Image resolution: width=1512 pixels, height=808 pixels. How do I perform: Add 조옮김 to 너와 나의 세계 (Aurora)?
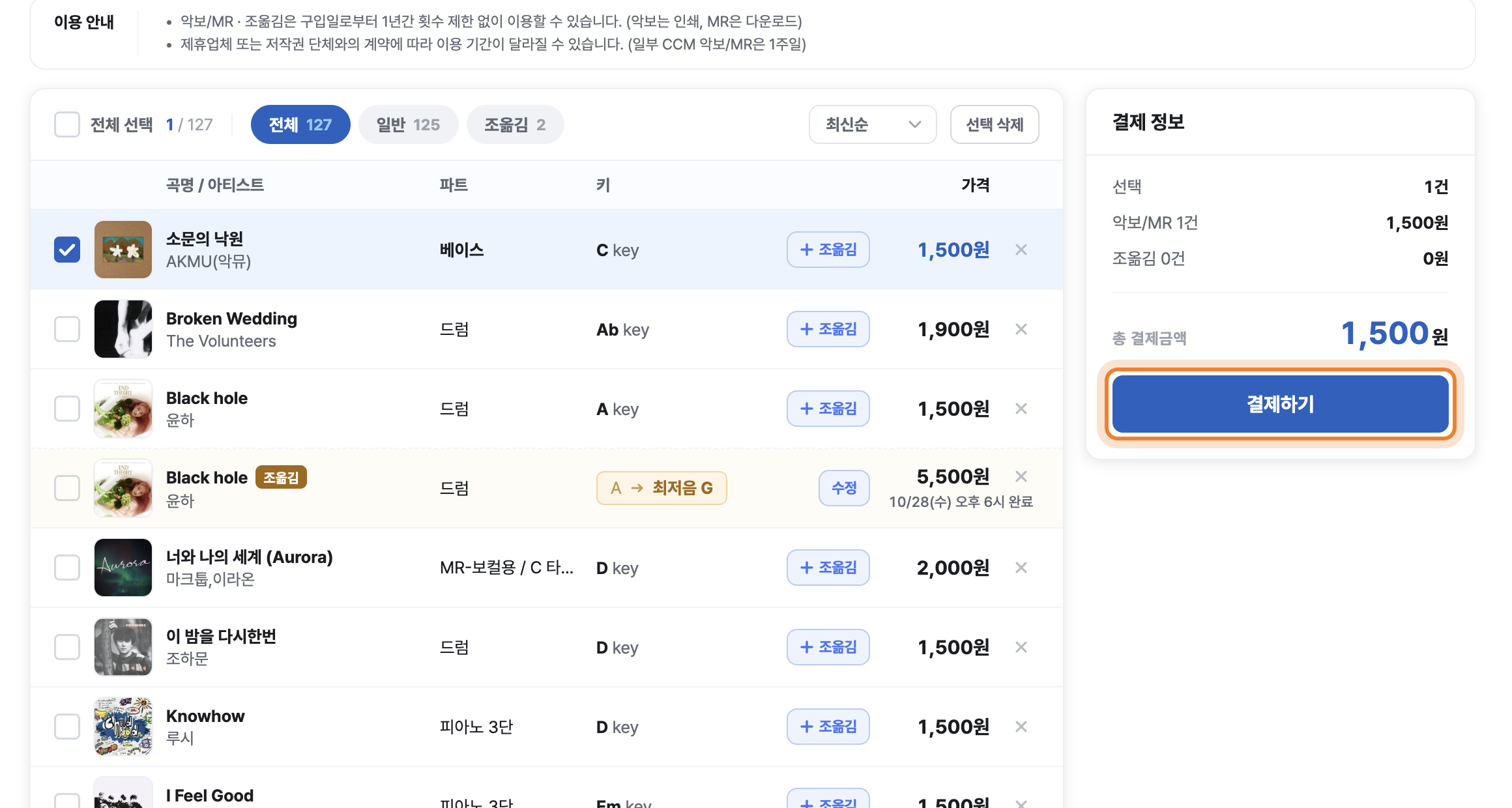828,568
